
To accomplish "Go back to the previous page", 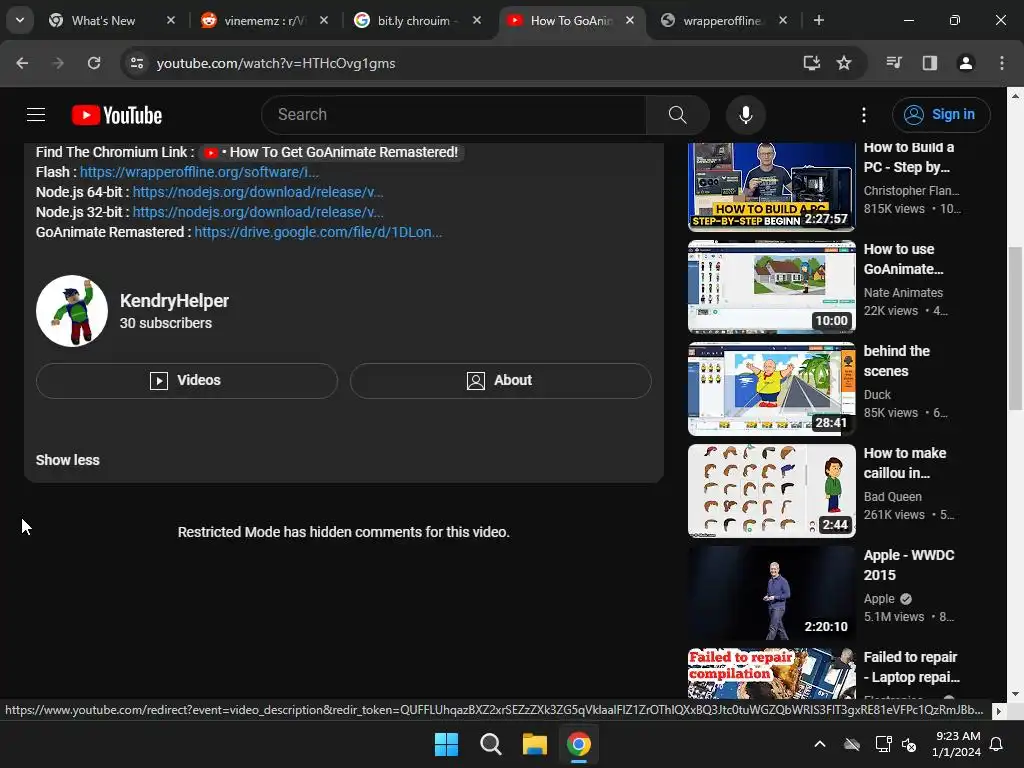I will tap(22, 63).
